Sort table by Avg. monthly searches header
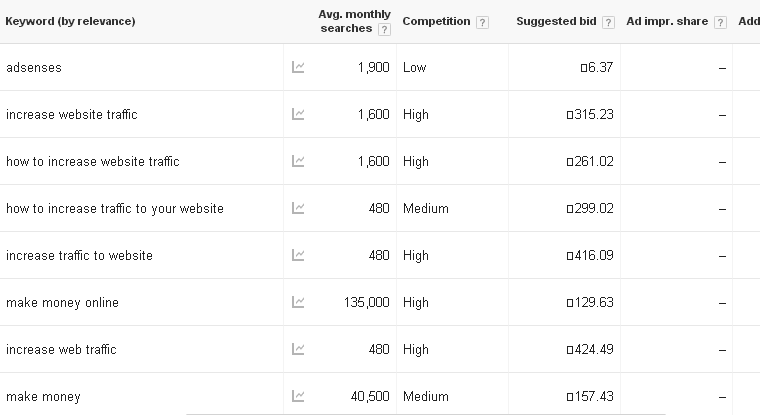 click(354, 21)
